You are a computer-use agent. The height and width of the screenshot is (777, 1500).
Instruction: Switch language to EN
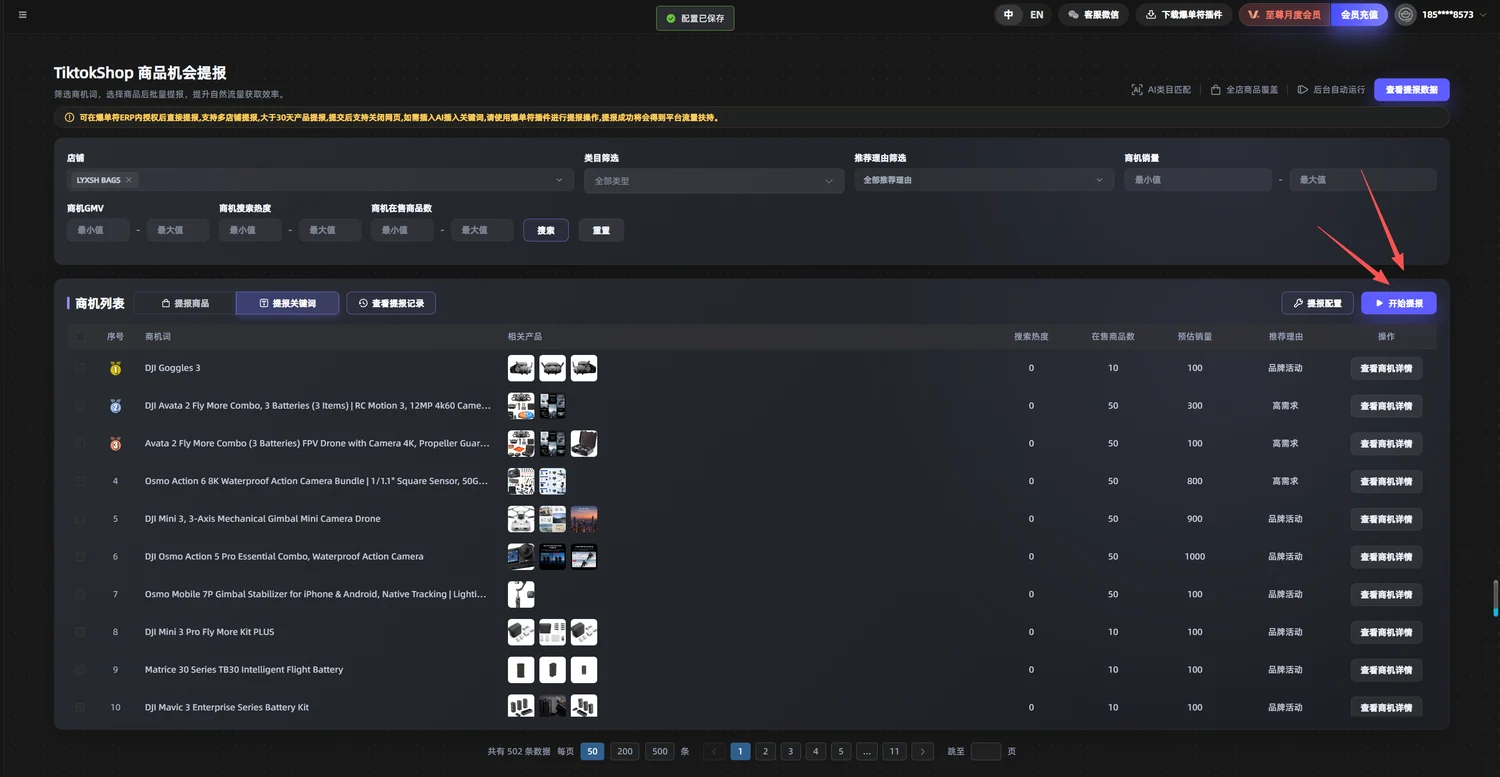(x=1037, y=15)
